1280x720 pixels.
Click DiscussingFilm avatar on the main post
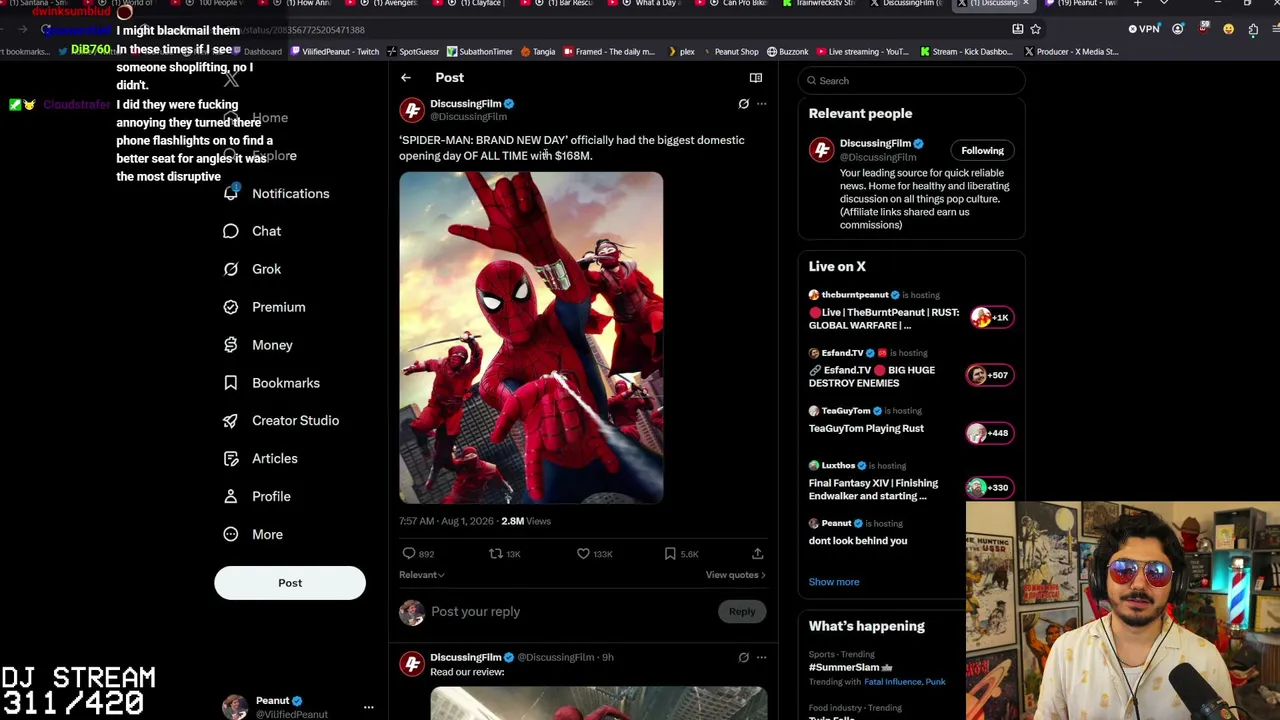pos(412,110)
